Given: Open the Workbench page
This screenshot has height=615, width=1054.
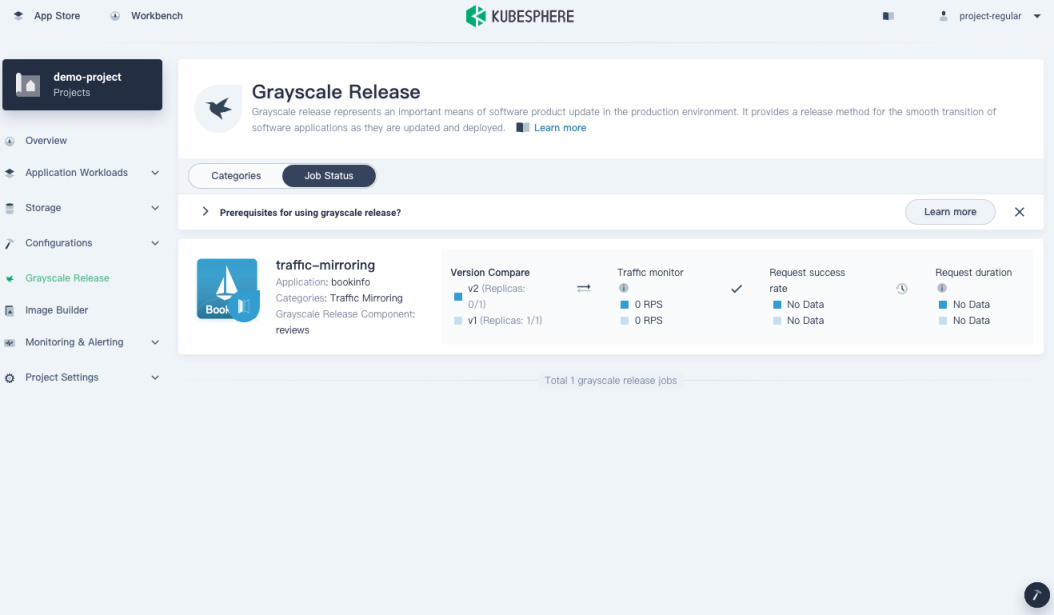Looking at the screenshot, I should (146, 16).
